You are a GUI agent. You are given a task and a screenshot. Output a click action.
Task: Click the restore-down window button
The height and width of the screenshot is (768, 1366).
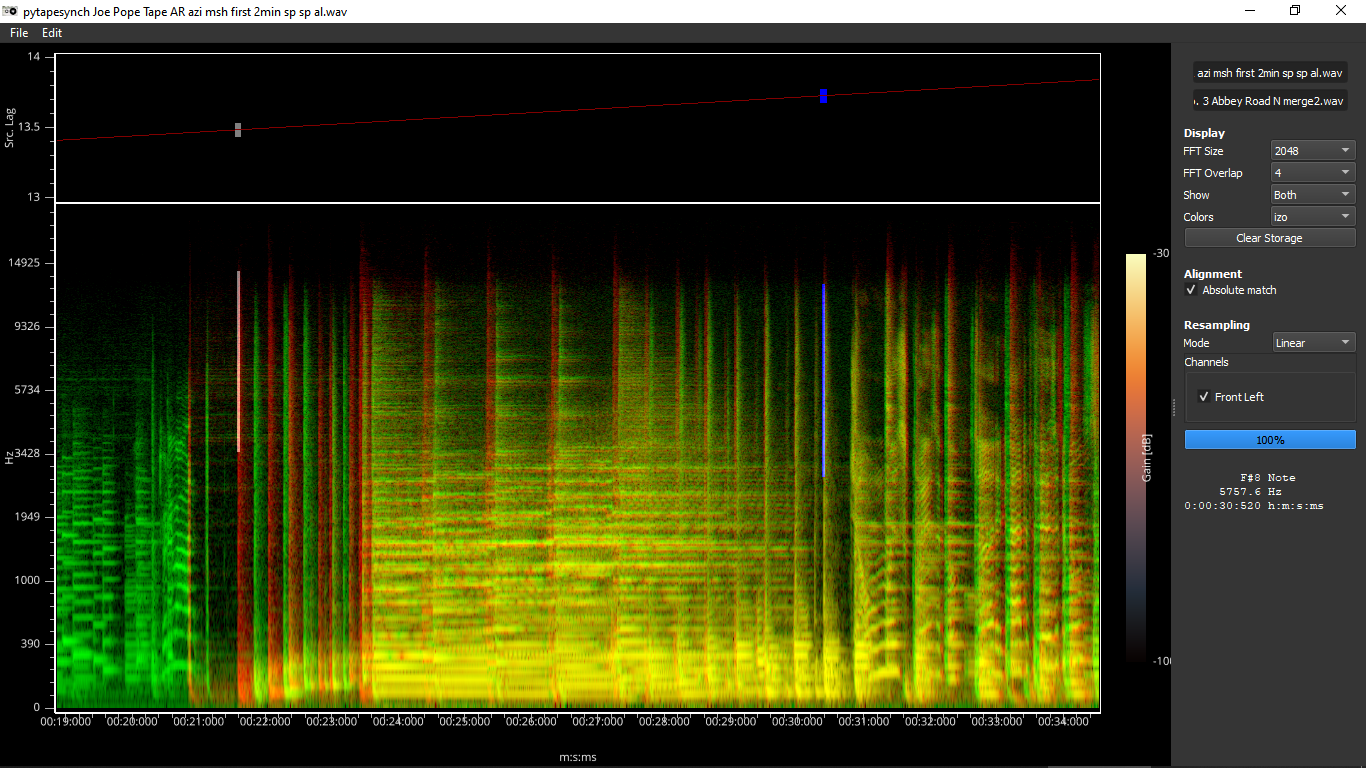point(1295,11)
